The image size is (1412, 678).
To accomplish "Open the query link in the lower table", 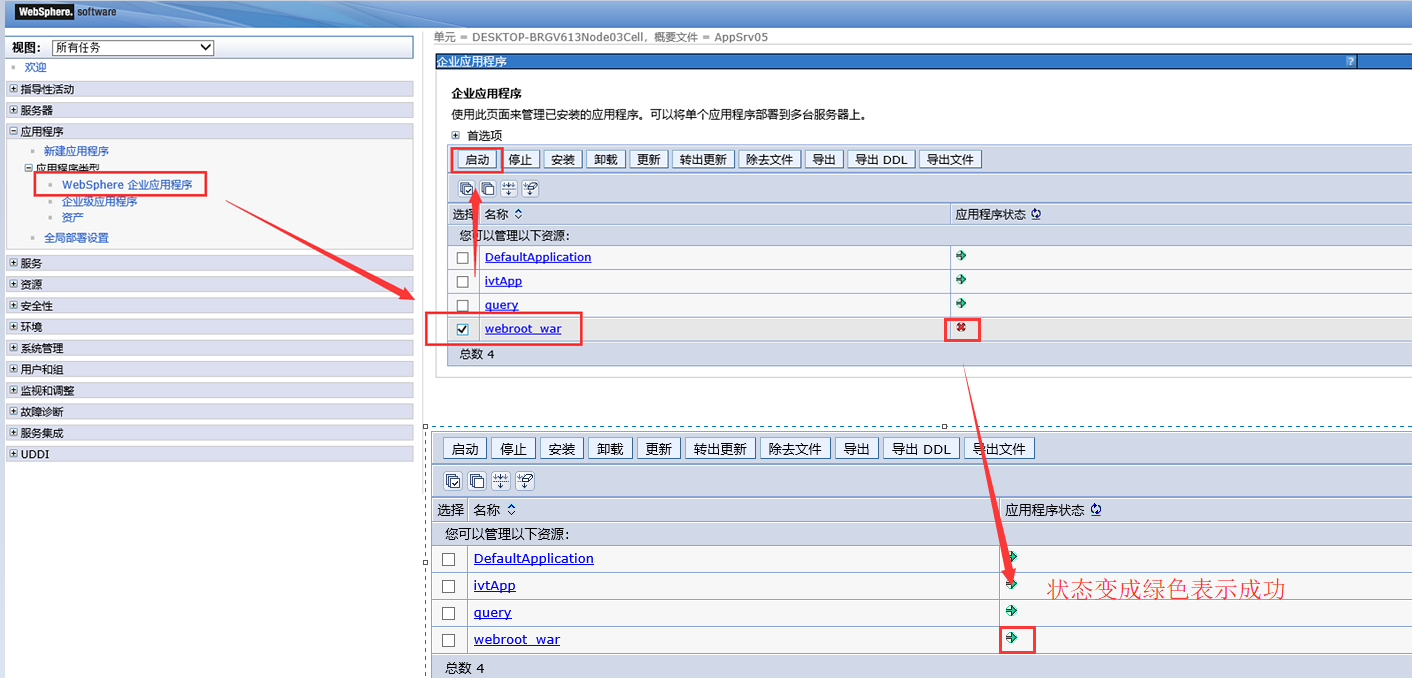I will 492,613.
